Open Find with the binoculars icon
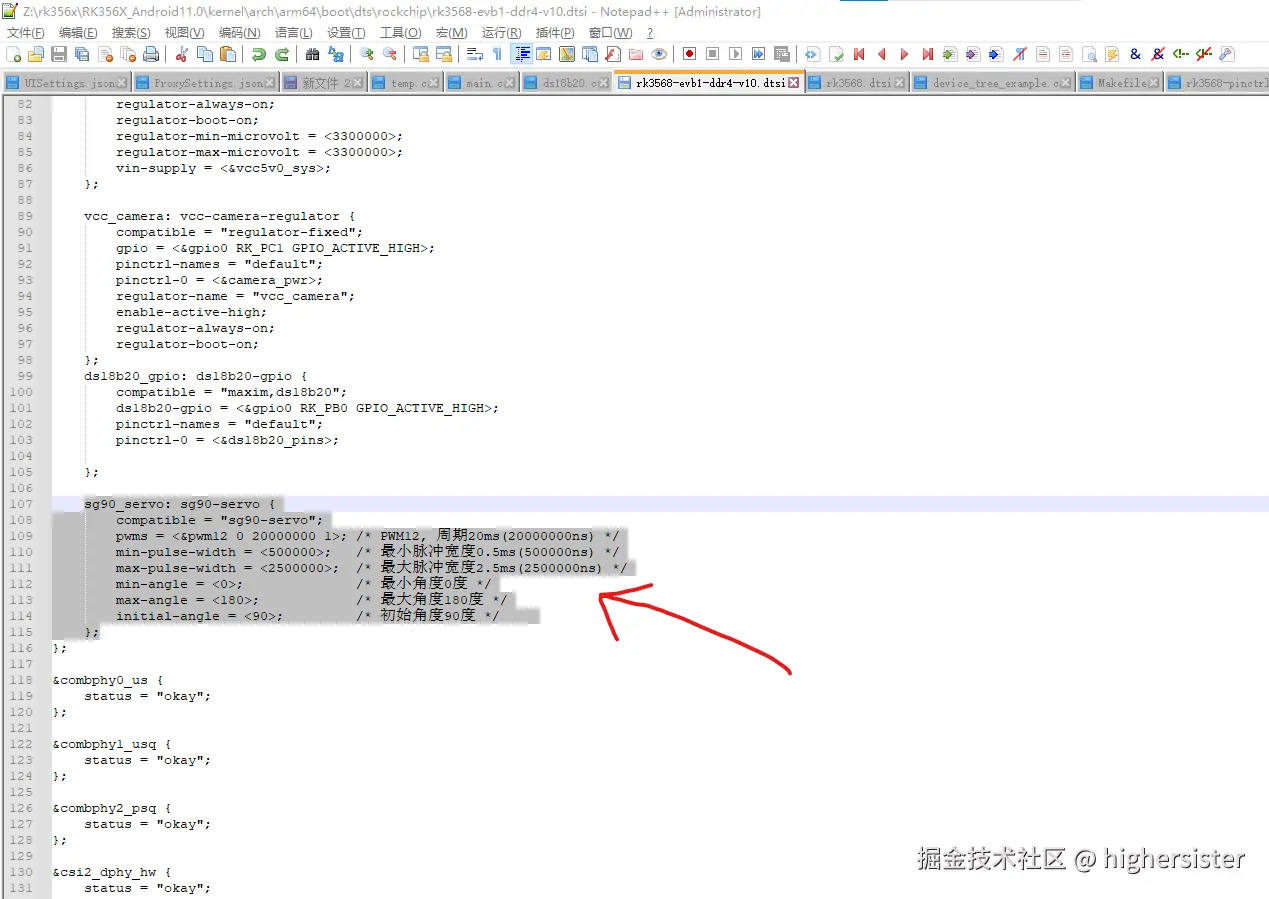Viewport: 1269px width, 899px height. tap(313, 54)
